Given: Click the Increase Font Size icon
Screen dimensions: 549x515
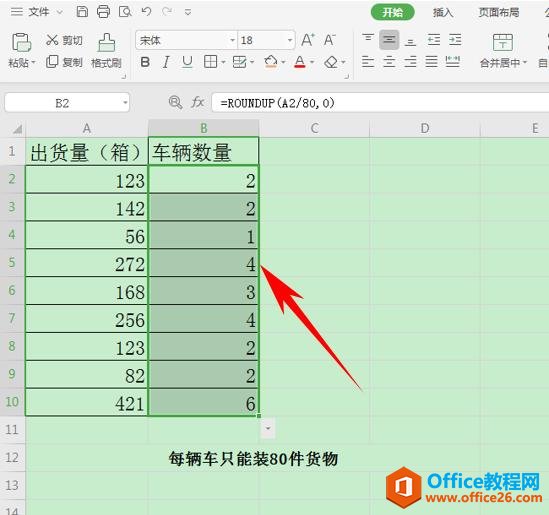Looking at the screenshot, I should pyautogui.click(x=308, y=40).
